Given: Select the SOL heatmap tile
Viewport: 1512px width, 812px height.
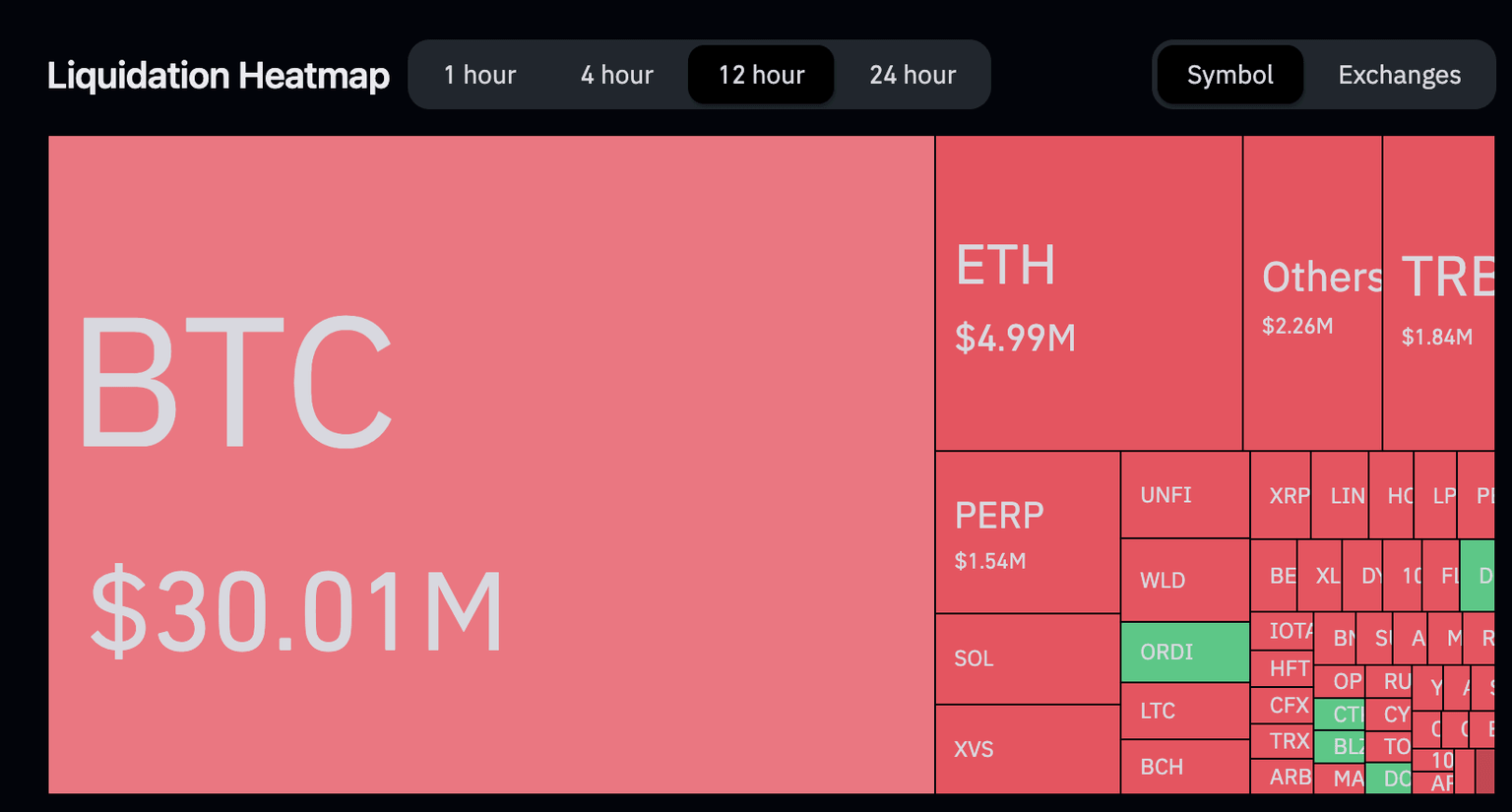Looking at the screenshot, I should point(1027,658).
